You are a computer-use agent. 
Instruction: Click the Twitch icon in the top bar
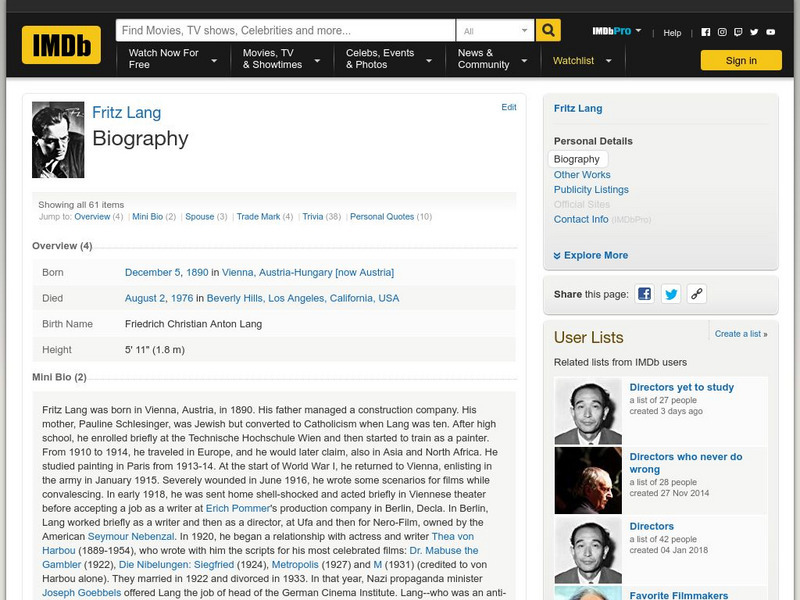click(739, 31)
